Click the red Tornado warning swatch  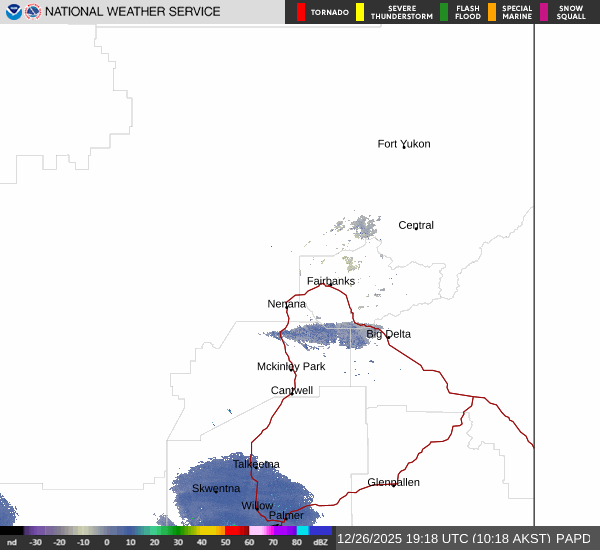coord(301,12)
